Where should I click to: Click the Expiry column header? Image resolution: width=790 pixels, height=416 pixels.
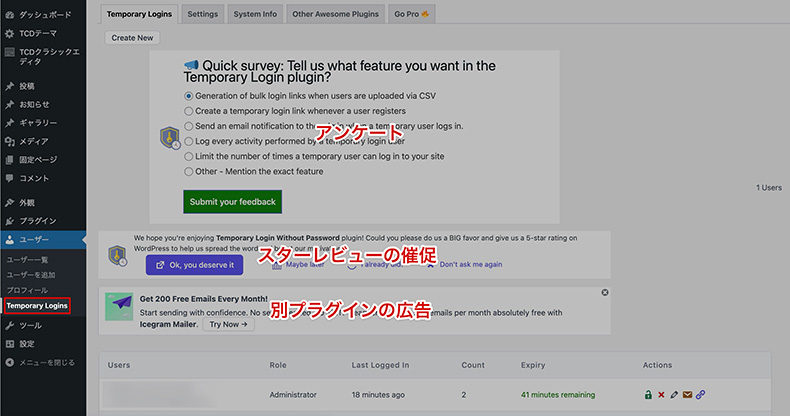pos(533,365)
